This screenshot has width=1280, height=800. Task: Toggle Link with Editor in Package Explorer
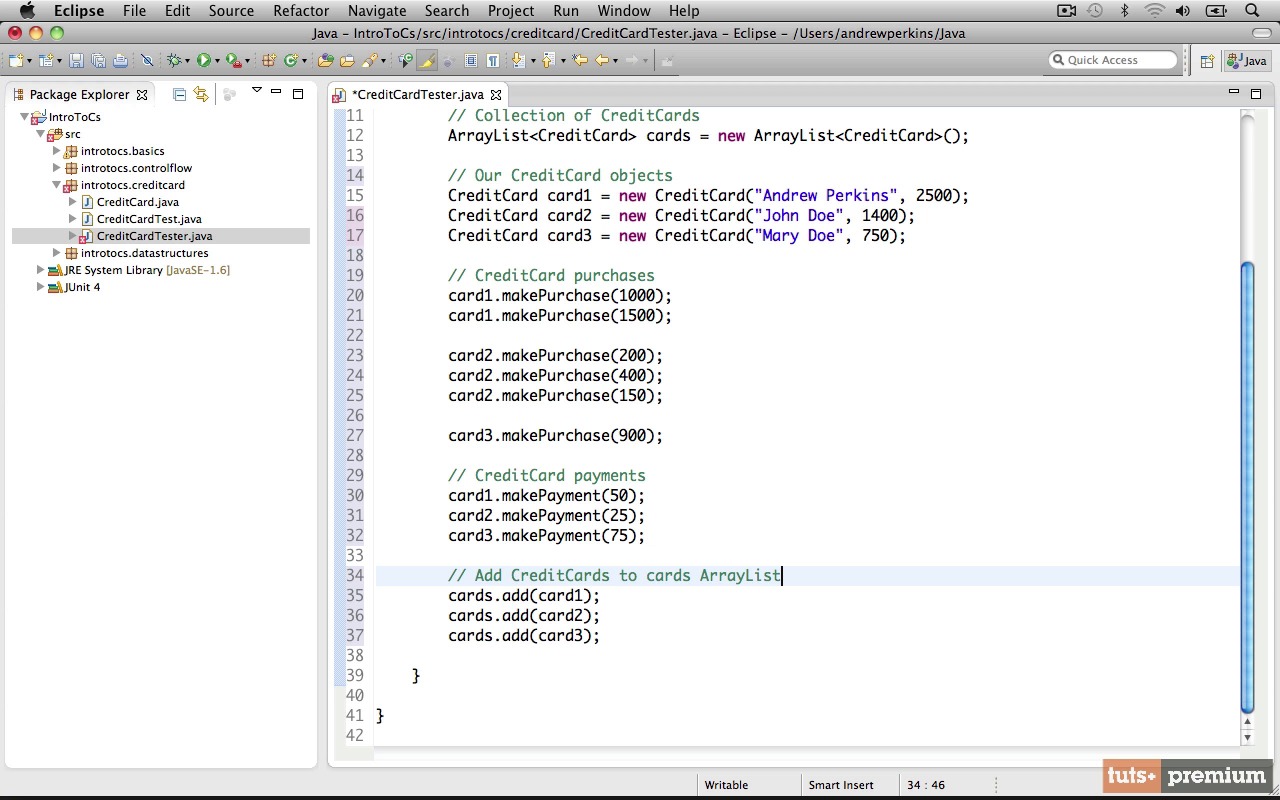coord(202,94)
